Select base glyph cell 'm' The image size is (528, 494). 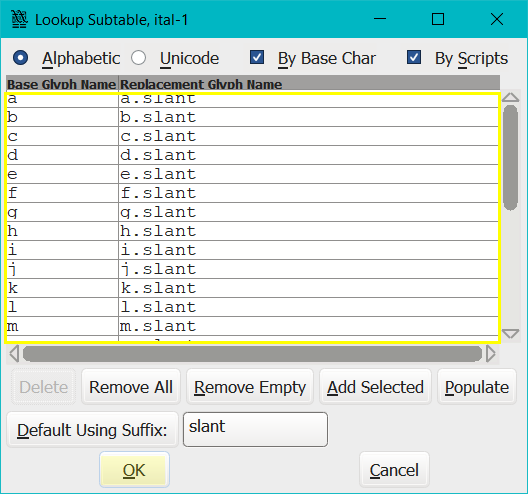(x=62, y=326)
